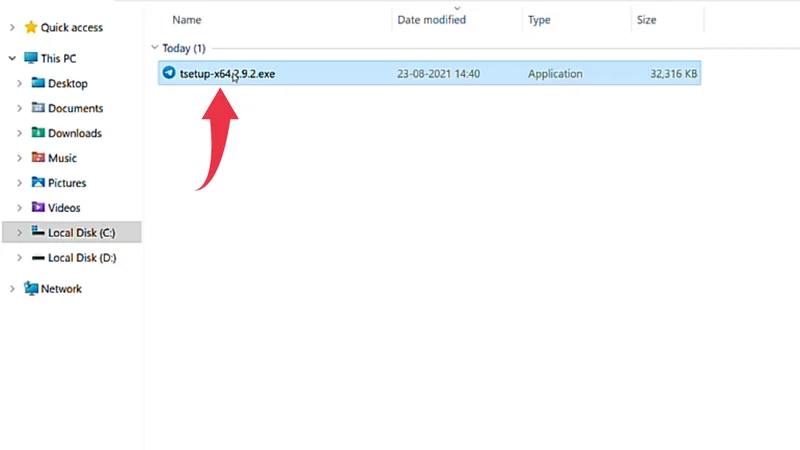Click the Desktop folder icon
Image resolution: width=800 pixels, height=450 pixels.
click(x=38, y=83)
